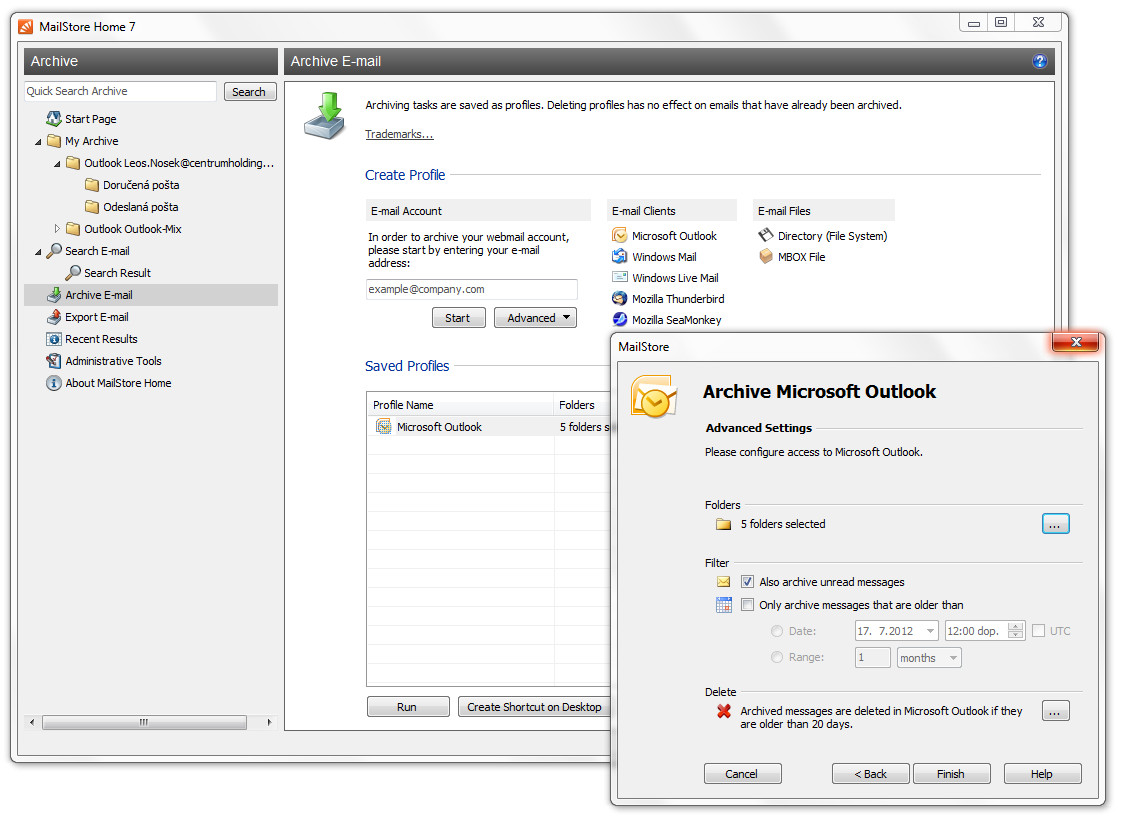The width and height of the screenshot is (1121, 817).
Task: Cancel the Archive Microsoft Outlook dialog
Action: [x=742, y=774]
